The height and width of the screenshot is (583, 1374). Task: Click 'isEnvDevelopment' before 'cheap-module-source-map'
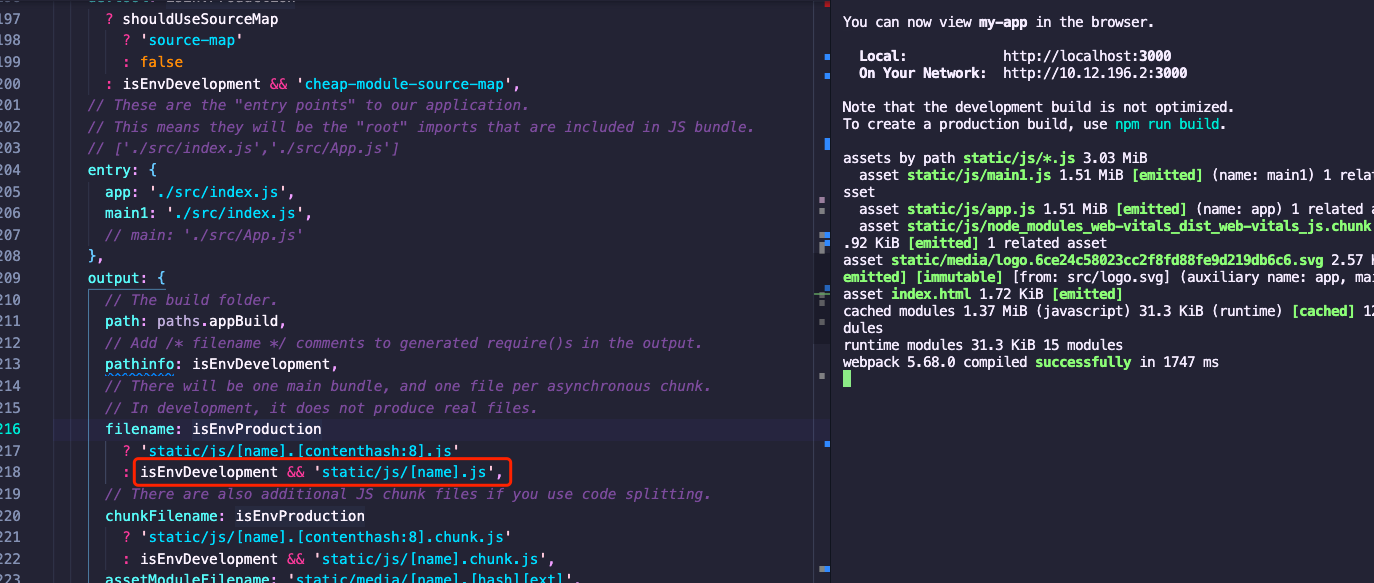point(192,83)
